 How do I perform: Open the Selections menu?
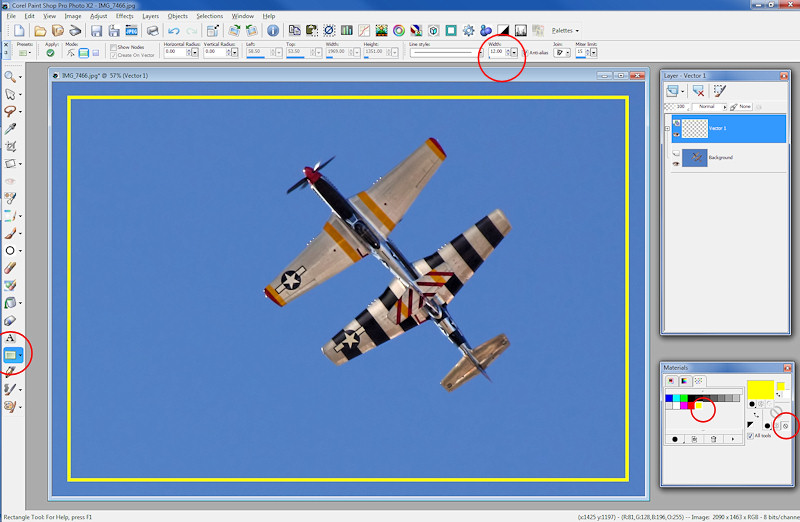point(210,16)
